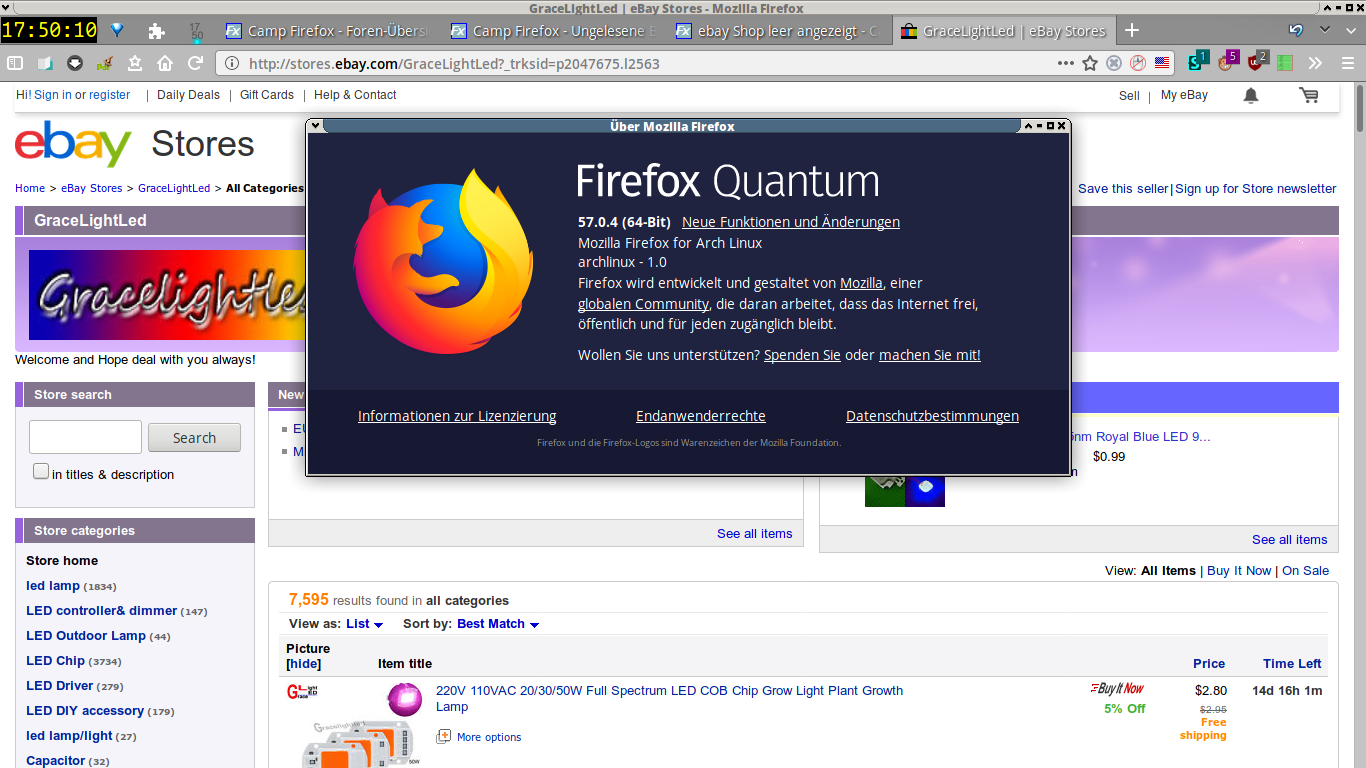Open 'Neue Funktionen und Änderungen' link
This screenshot has height=768, width=1366.
[791, 222]
